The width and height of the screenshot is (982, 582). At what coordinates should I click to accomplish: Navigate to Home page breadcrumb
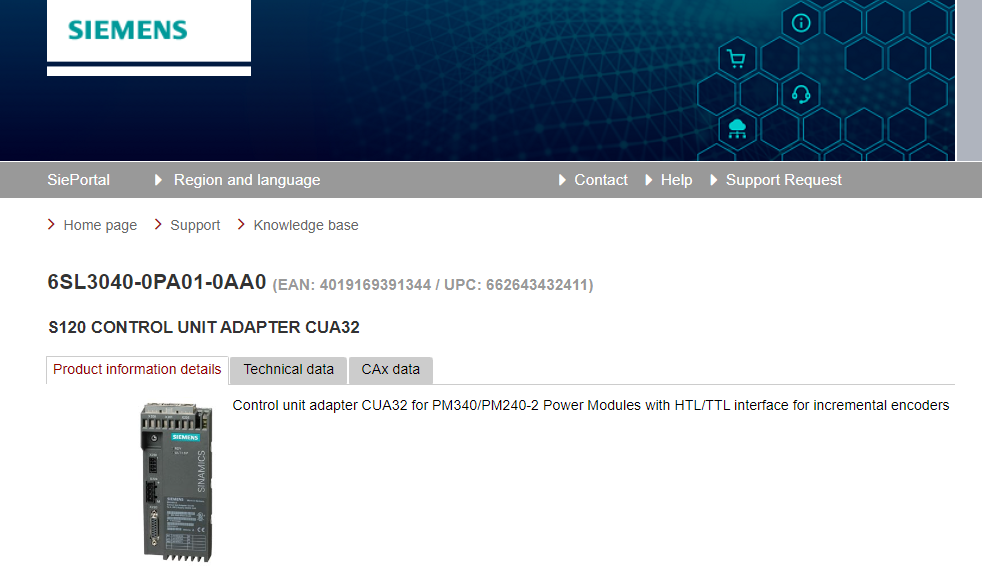100,225
